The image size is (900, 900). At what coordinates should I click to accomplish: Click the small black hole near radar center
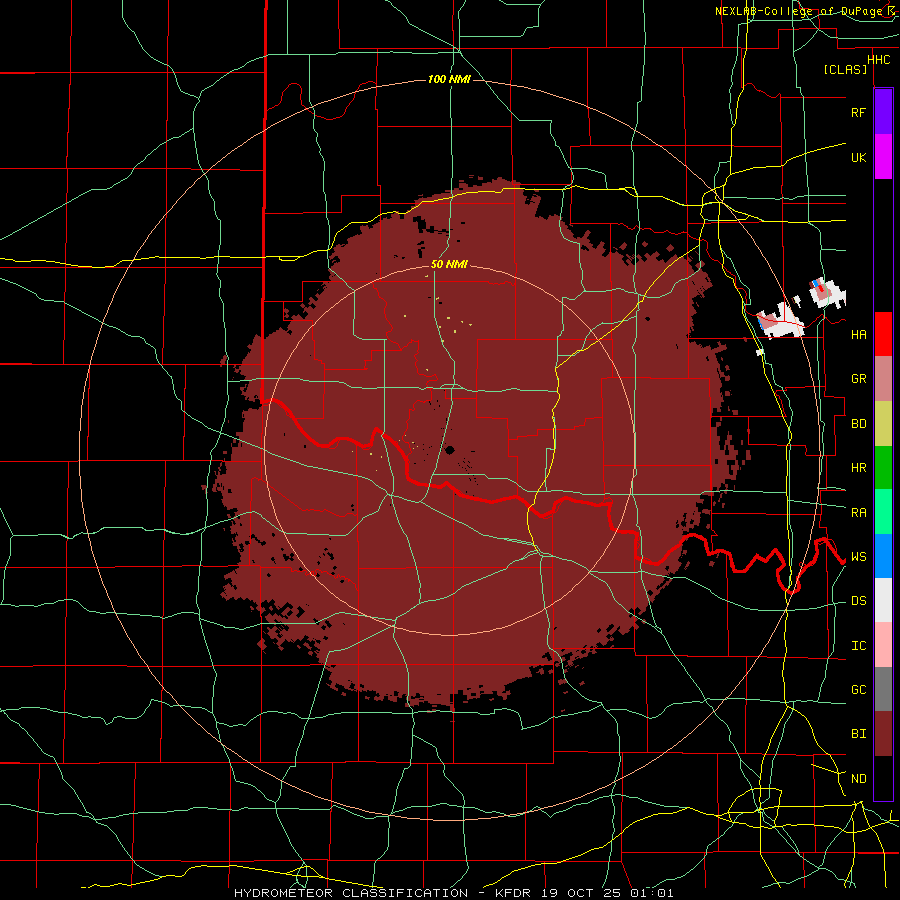pos(449,449)
